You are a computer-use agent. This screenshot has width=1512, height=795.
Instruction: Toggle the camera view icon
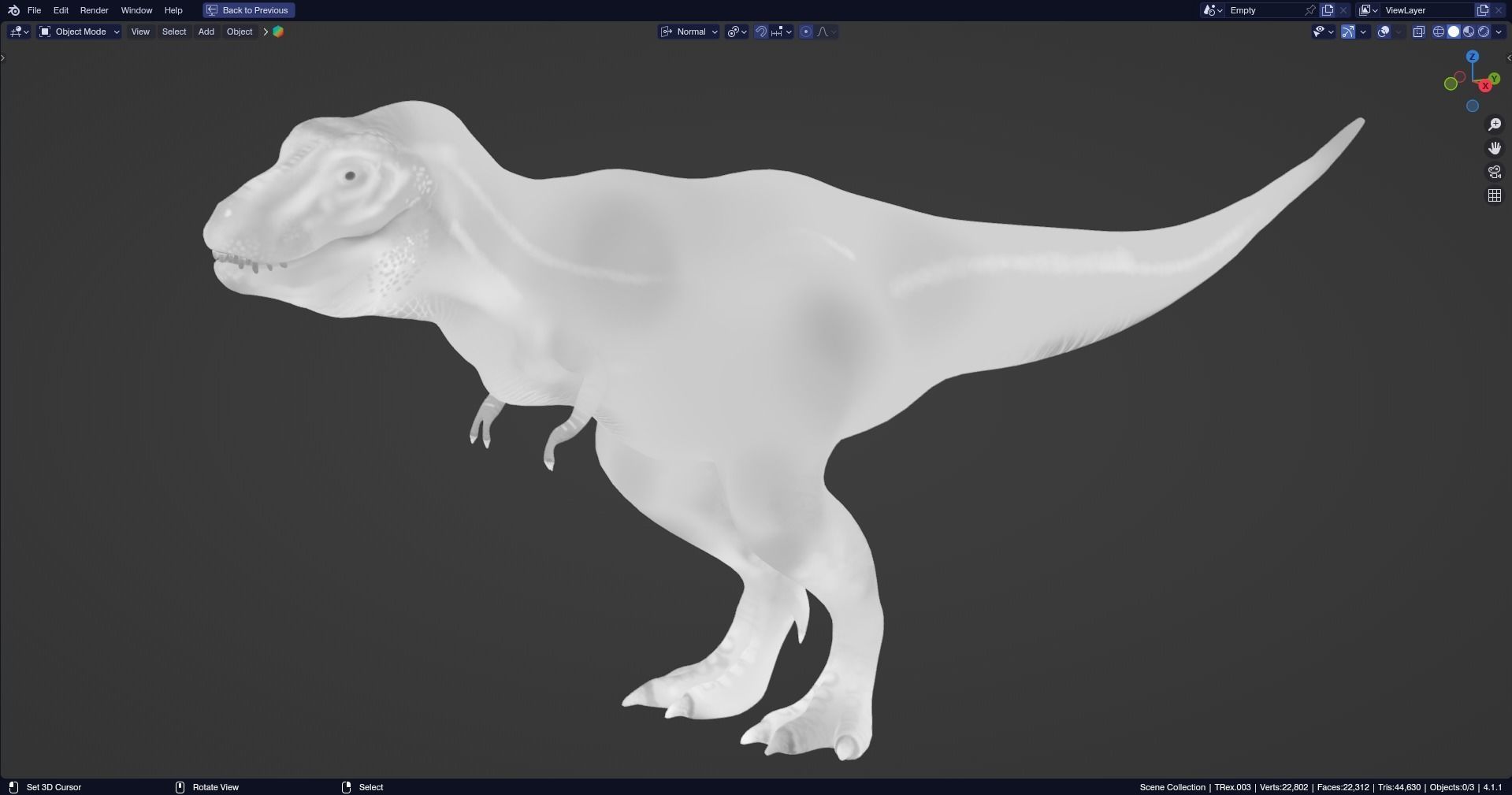click(1494, 172)
